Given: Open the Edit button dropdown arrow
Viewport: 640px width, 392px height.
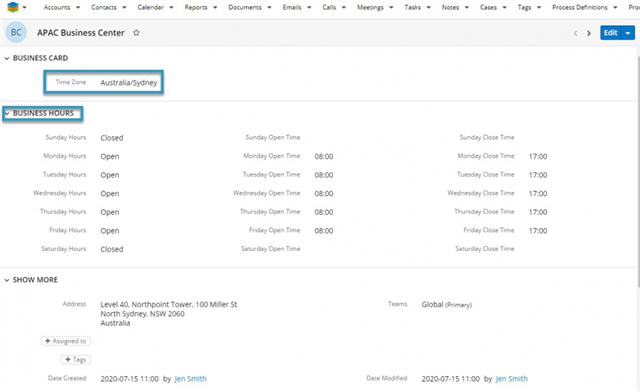Looking at the screenshot, I should [x=628, y=33].
